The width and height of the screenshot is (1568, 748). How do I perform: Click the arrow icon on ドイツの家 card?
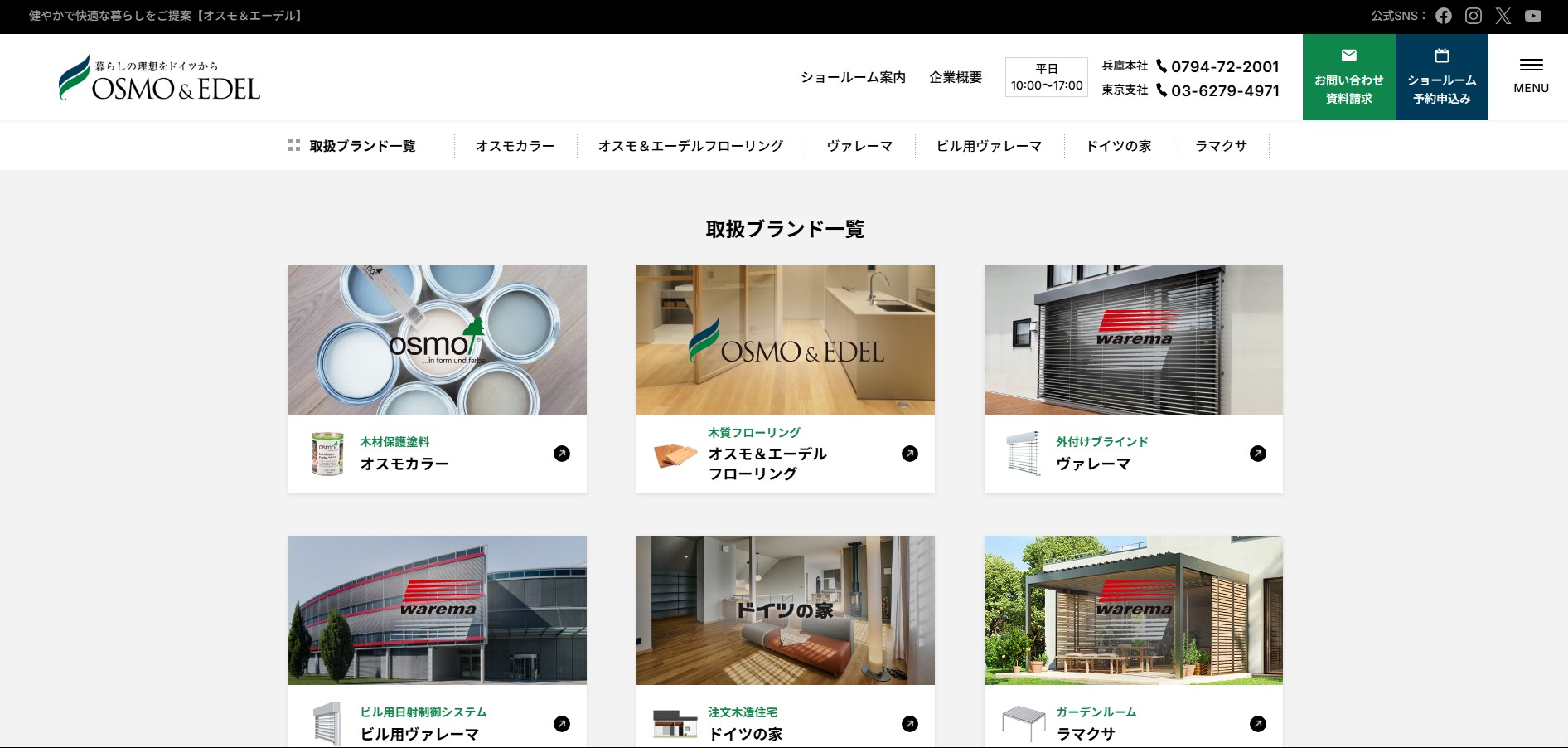[910, 724]
